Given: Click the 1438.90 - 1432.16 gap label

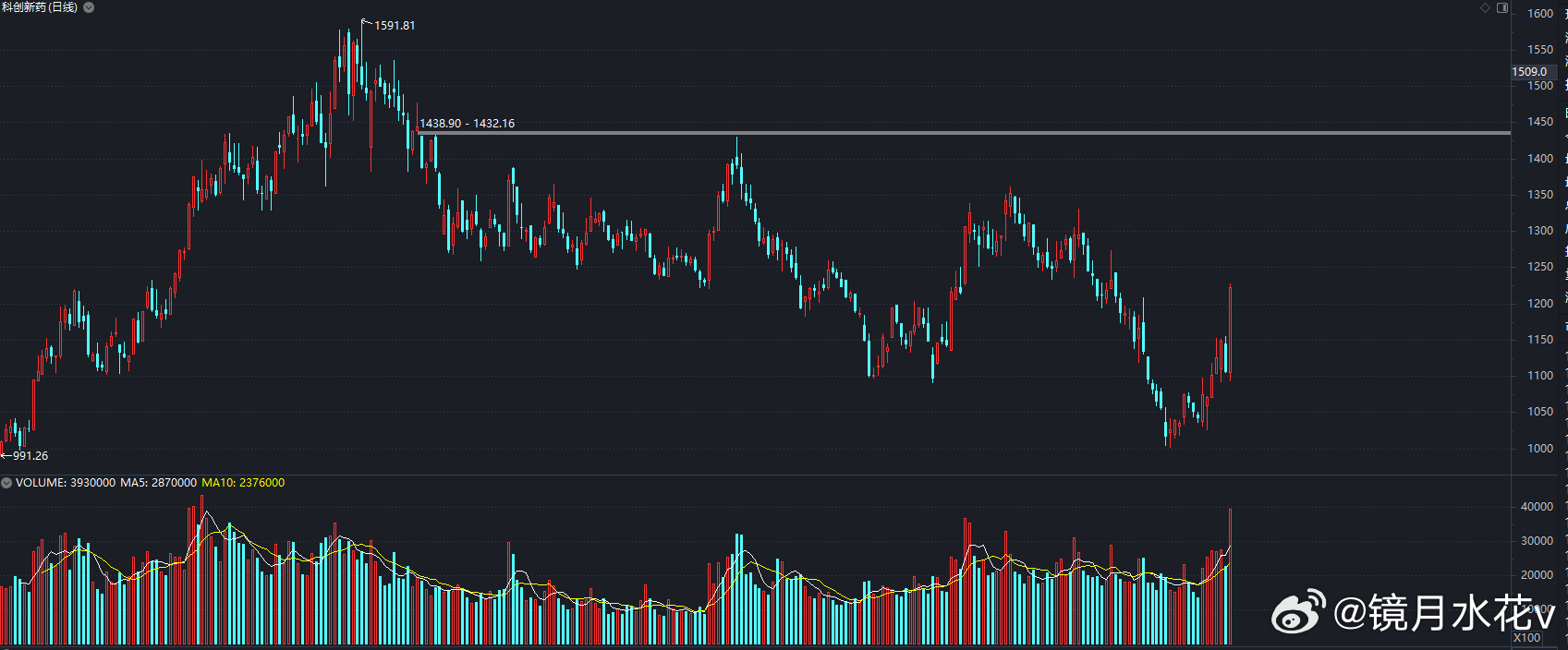Looking at the screenshot, I should coord(468,123).
